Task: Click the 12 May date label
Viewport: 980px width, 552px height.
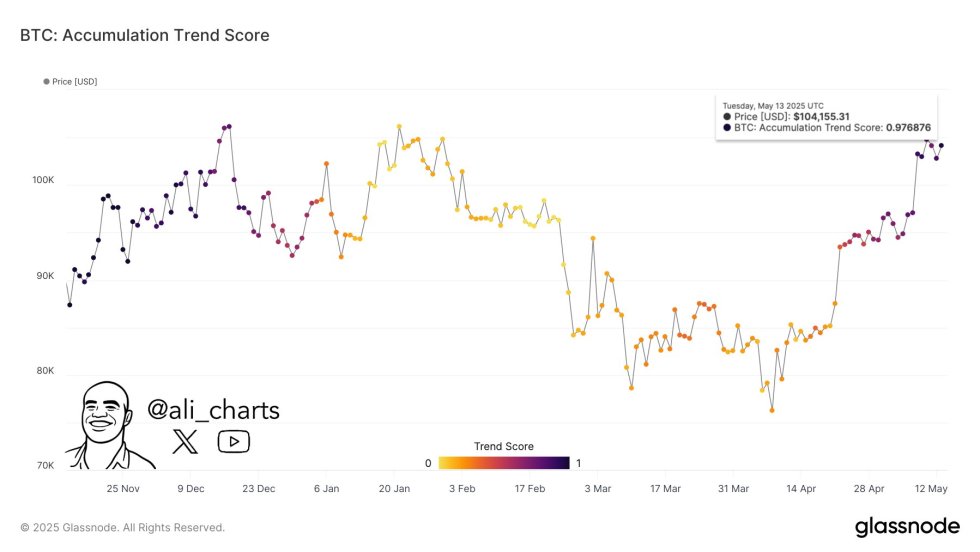Action: pos(933,488)
